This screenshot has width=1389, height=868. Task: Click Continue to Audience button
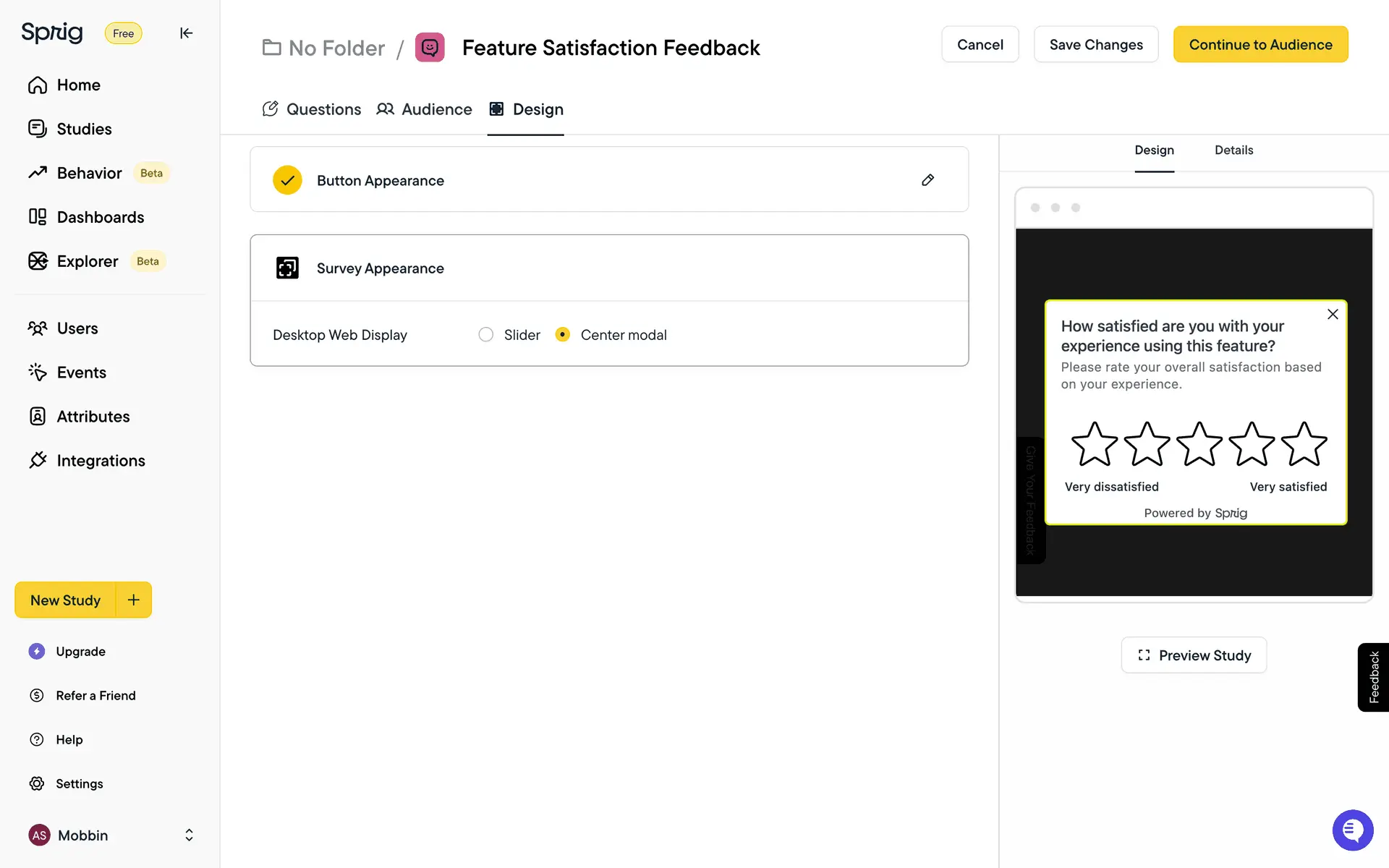coord(1260,45)
